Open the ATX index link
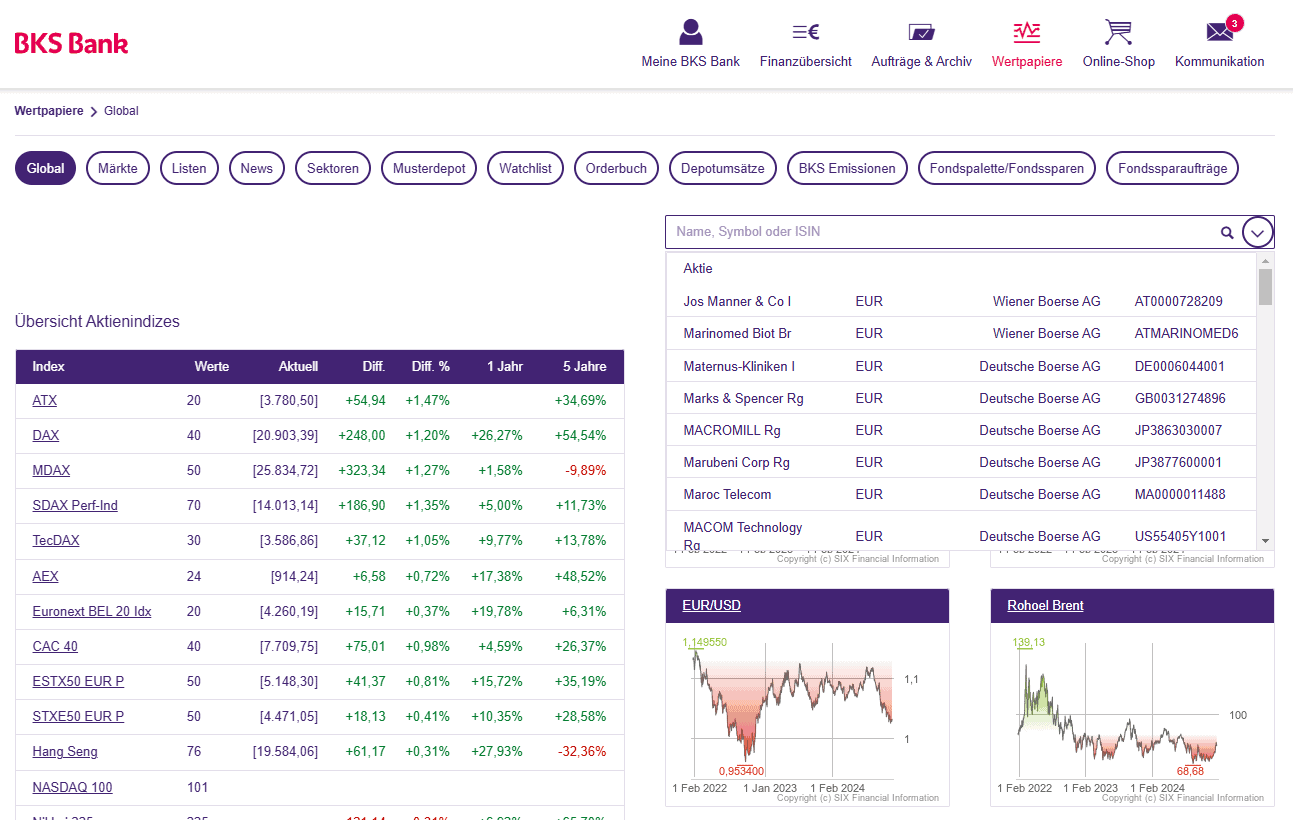The image size is (1293, 820). (45, 400)
